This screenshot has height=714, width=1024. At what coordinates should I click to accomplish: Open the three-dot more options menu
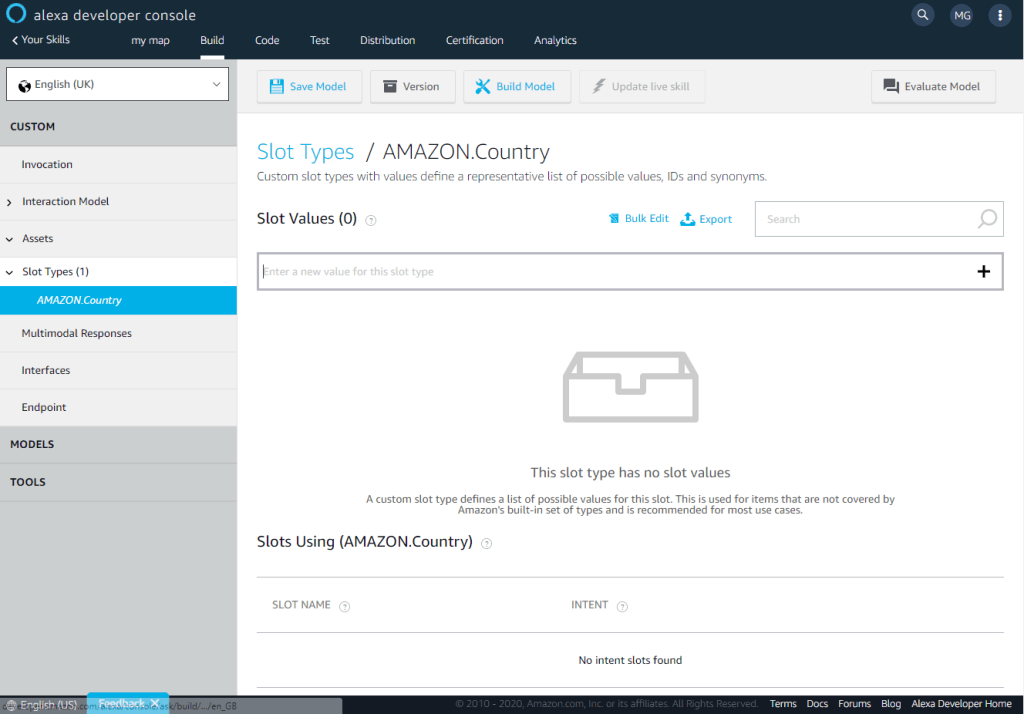[999, 15]
